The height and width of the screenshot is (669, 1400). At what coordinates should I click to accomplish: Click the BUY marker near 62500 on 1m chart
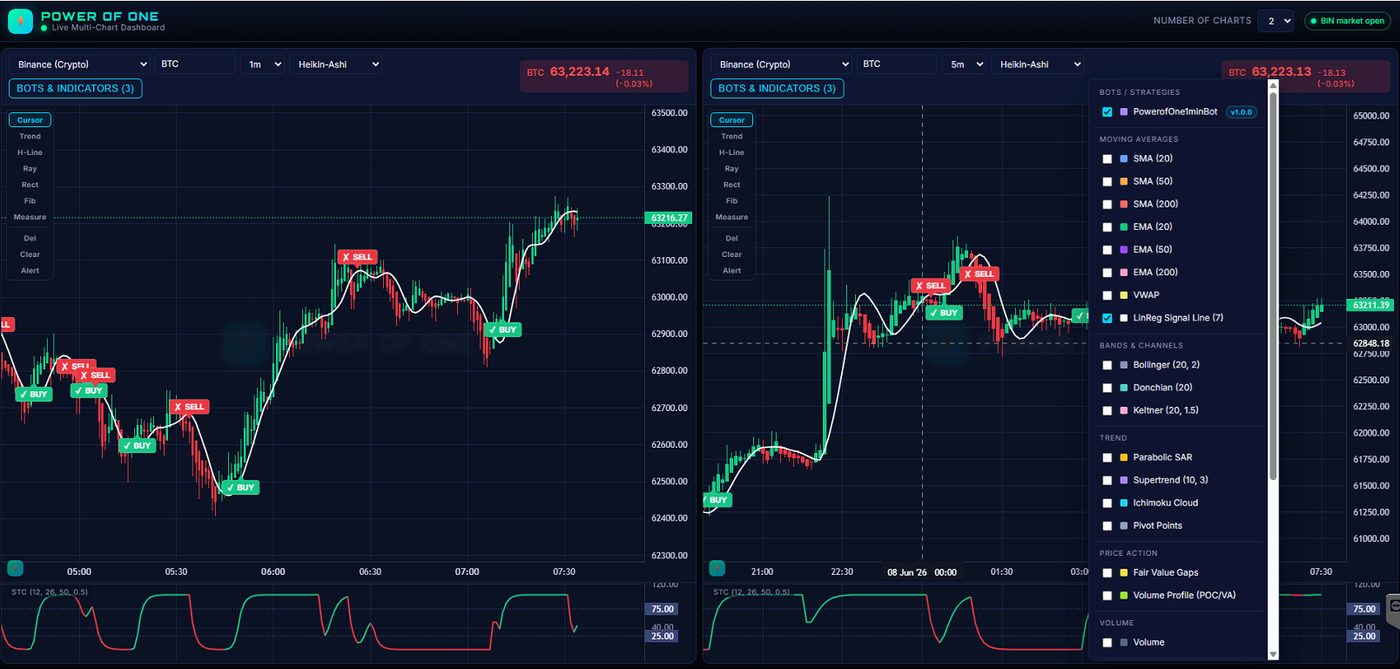coord(241,488)
